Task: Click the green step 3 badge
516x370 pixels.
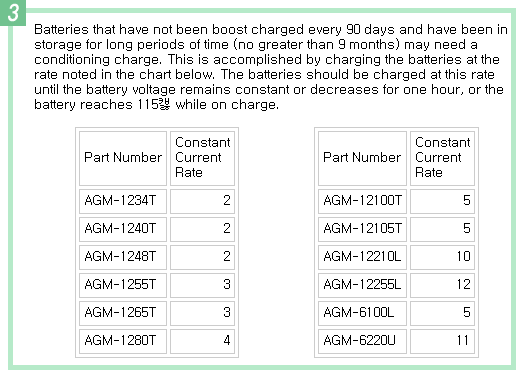Action: [x=13, y=12]
